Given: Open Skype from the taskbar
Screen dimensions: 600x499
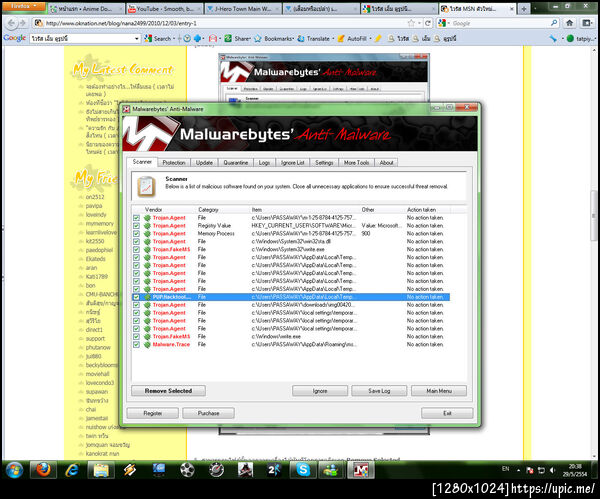Looking at the screenshot, I should (303, 470).
